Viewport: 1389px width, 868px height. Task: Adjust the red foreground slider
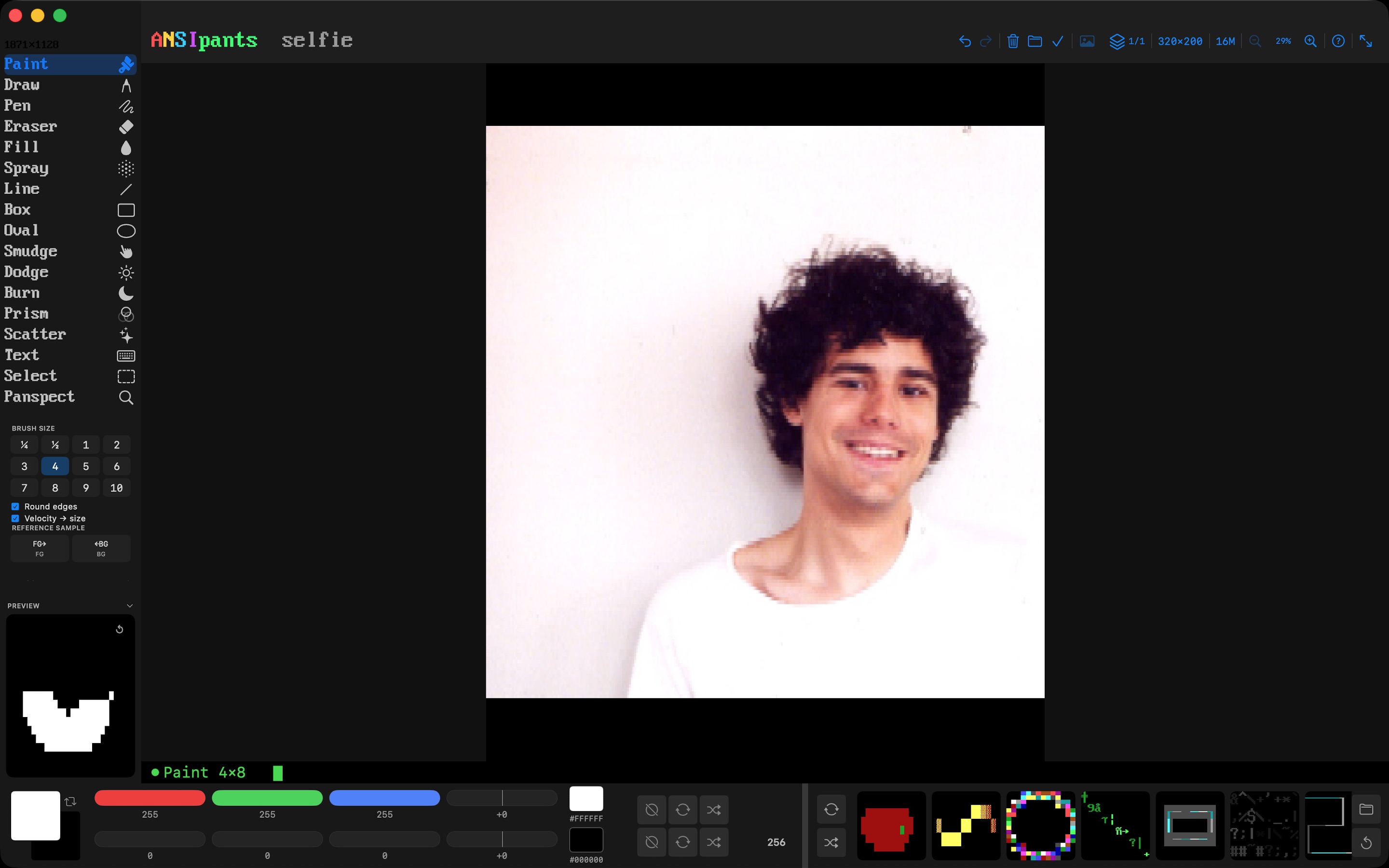pyautogui.click(x=150, y=798)
